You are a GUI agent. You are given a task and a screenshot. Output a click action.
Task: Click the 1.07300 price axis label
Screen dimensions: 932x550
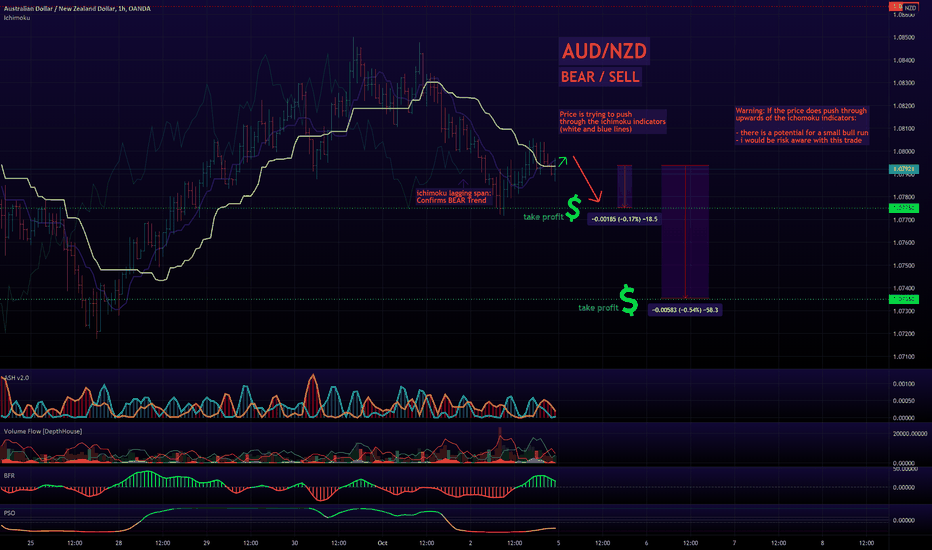pos(903,311)
